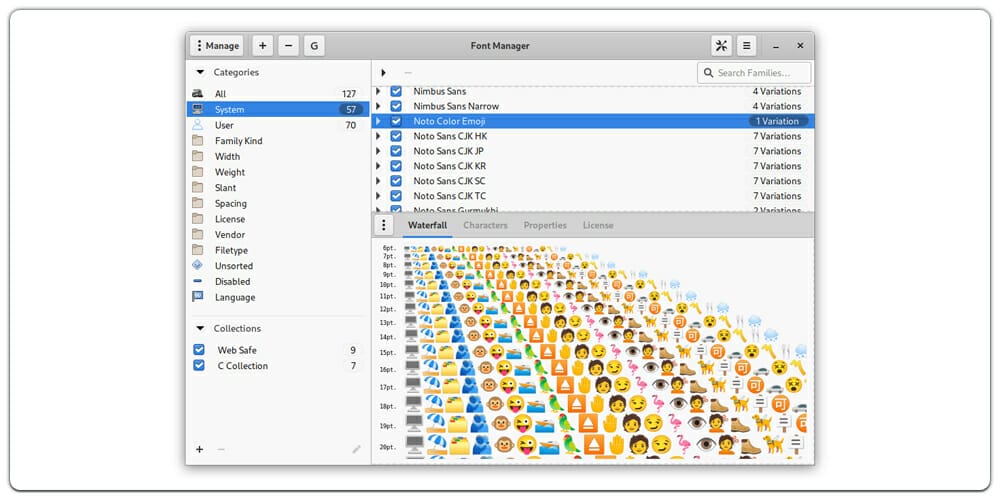1000x500 pixels.
Task: Switch to the Properties tab
Action: tap(545, 225)
